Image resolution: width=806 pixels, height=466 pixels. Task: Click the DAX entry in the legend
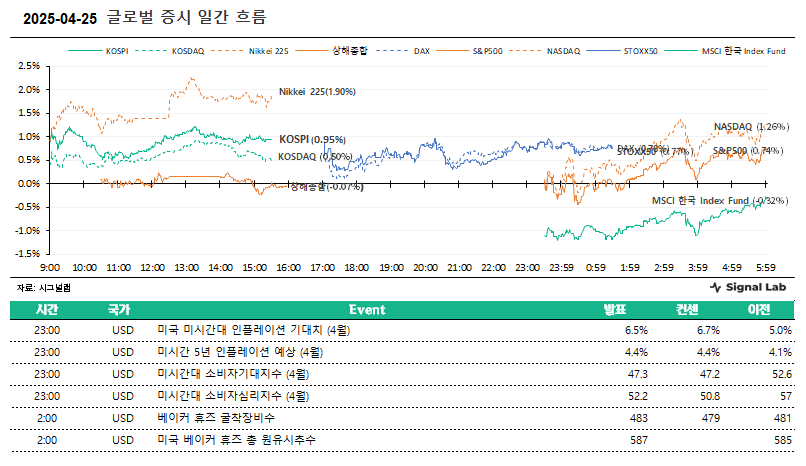point(402,51)
